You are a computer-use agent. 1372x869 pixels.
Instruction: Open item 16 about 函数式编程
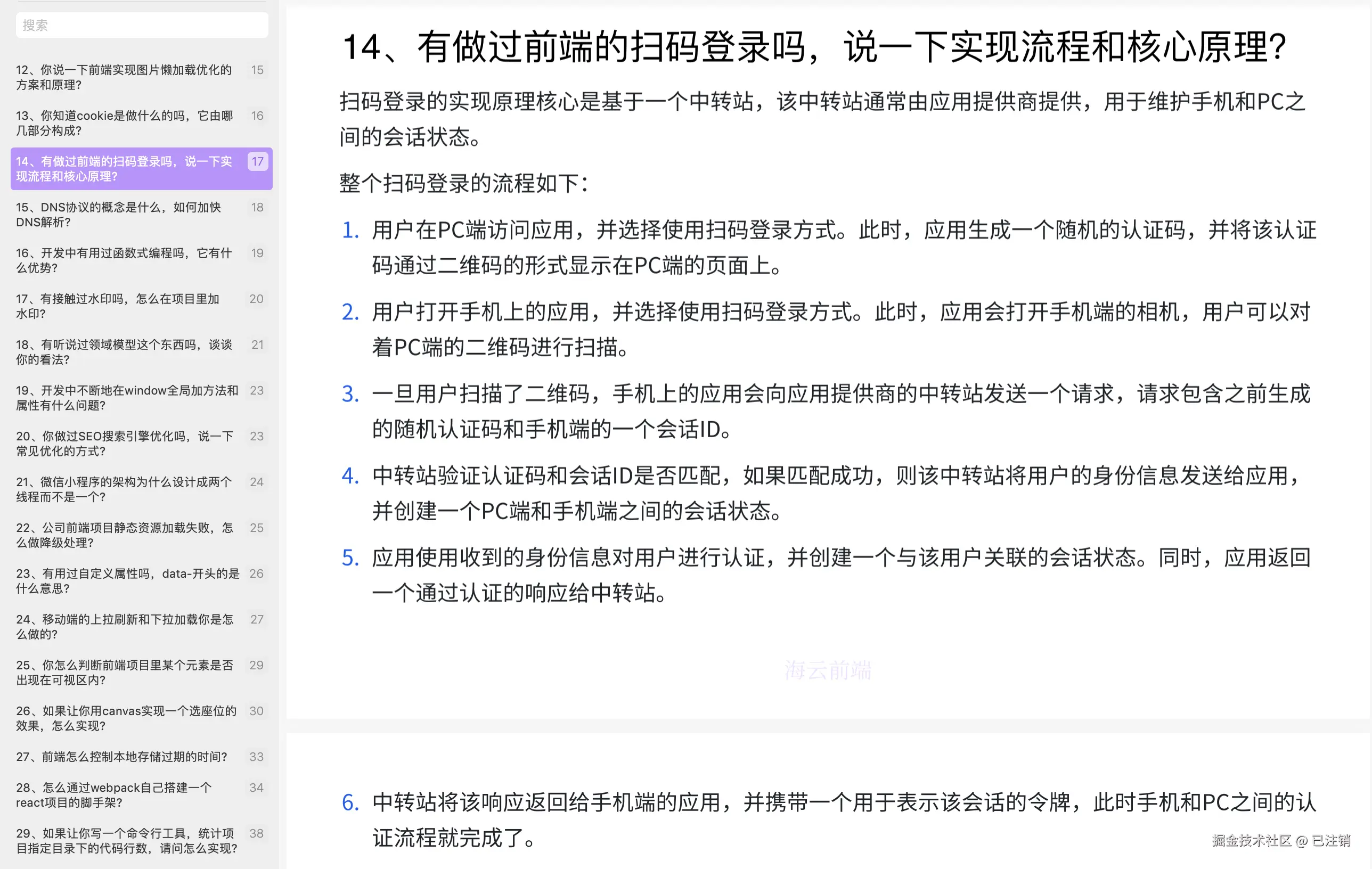pyautogui.click(x=124, y=260)
